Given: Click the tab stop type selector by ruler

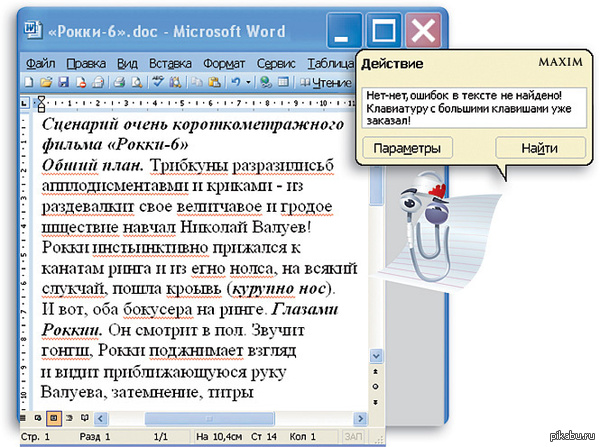Looking at the screenshot, I should pyautogui.click(x=27, y=102).
